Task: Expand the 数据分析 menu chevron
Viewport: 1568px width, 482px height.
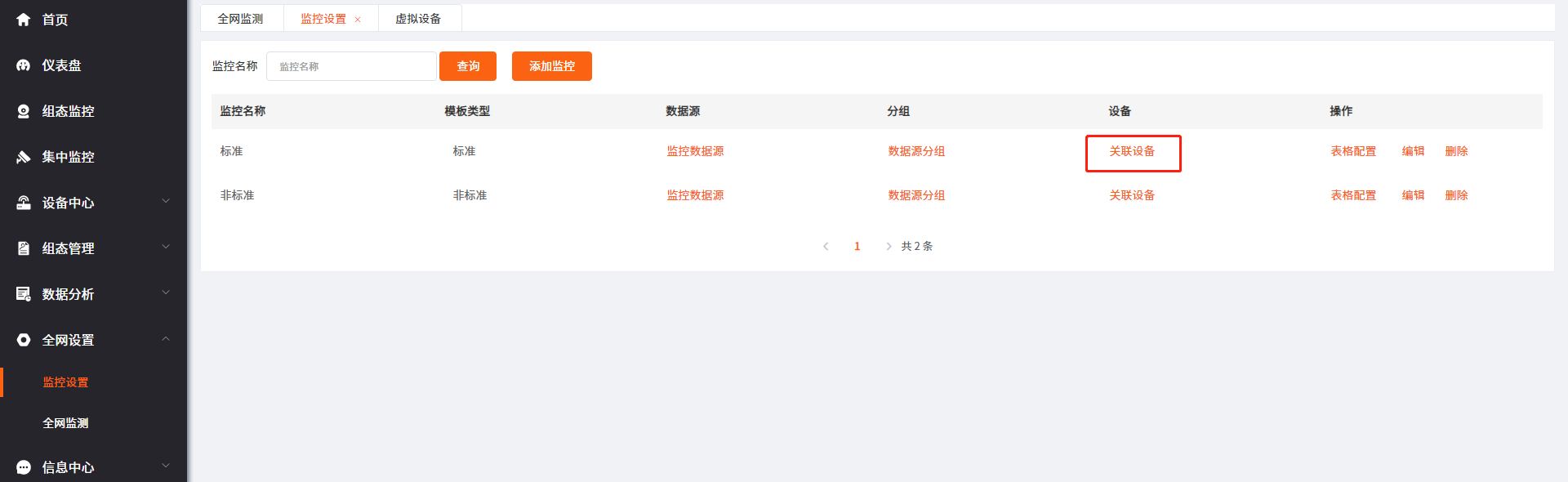Action: (x=166, y=292)
